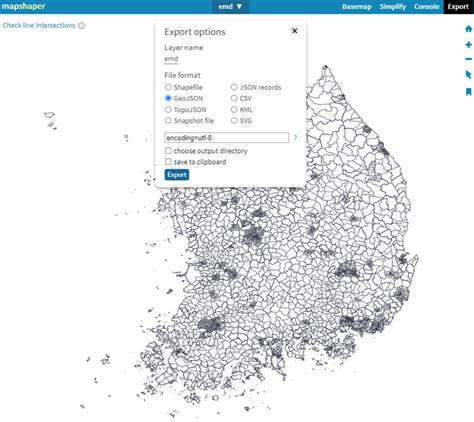Open the emd layer dropdown
This screenshot has height=422, width=474.
[230, 7]
